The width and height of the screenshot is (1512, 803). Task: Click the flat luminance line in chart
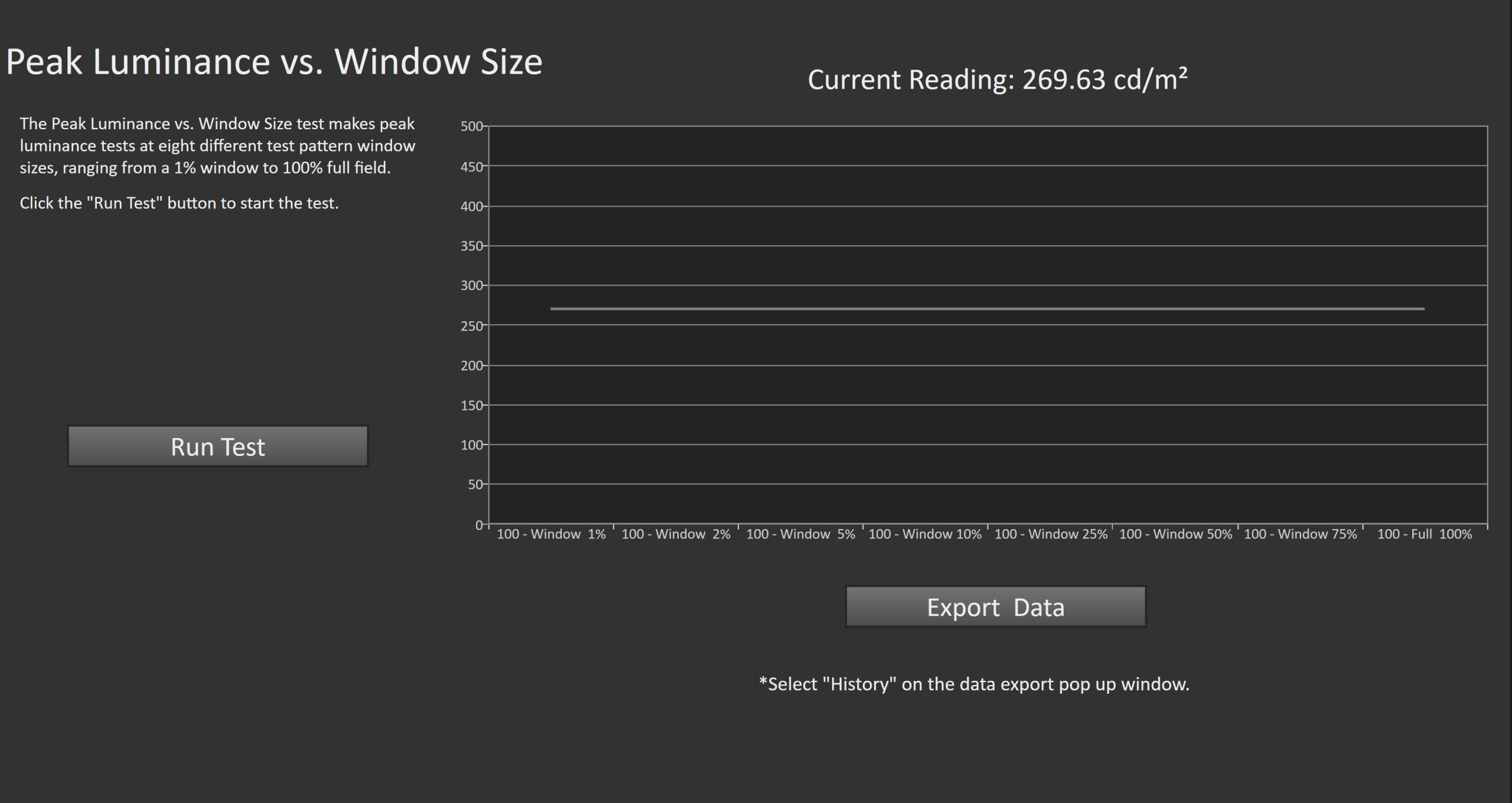click(986, 309)
